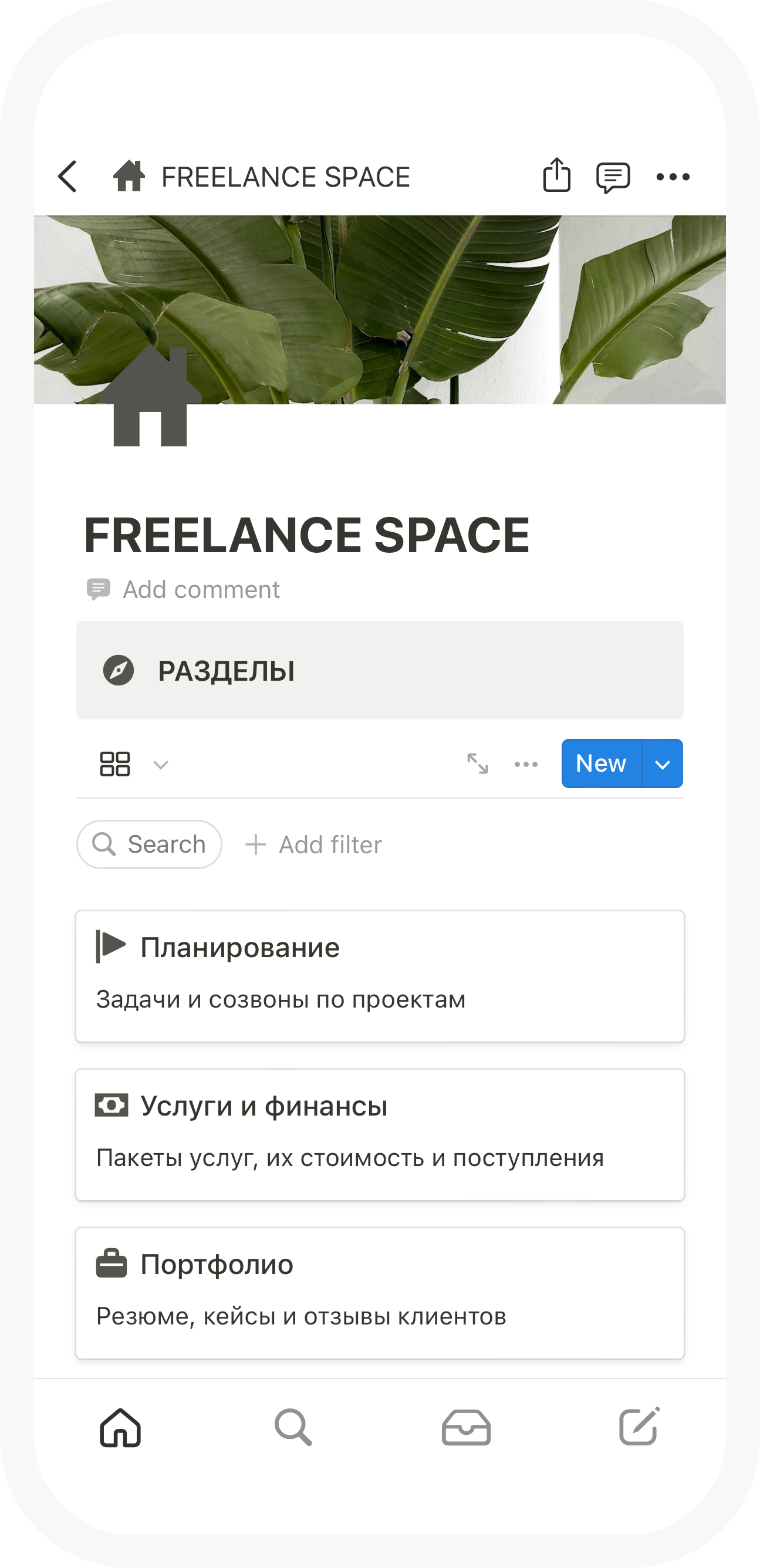Click Add filter

click(x=313, y=845)
